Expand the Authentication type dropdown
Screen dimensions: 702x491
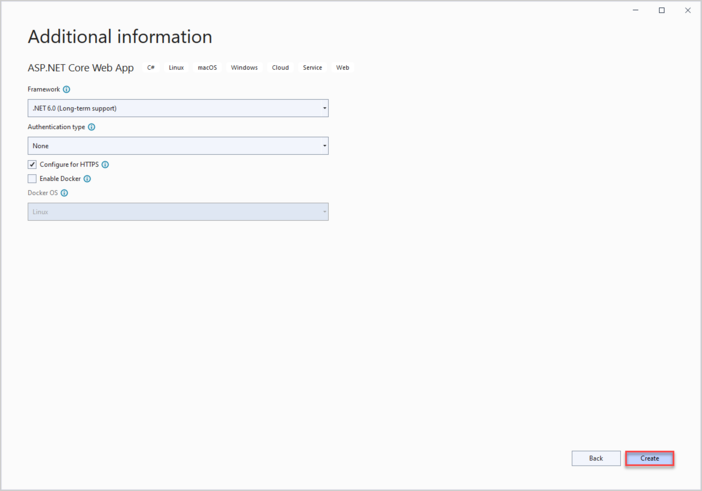click(x=178, y=146)
